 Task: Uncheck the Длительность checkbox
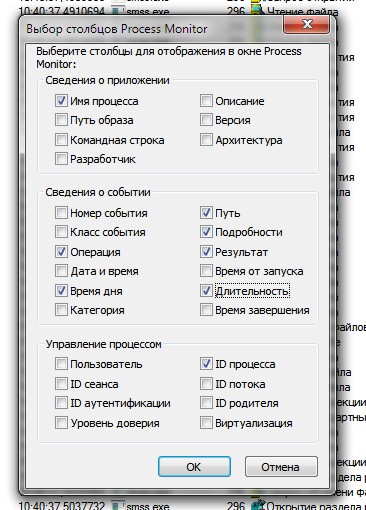[x=206, y=290]
